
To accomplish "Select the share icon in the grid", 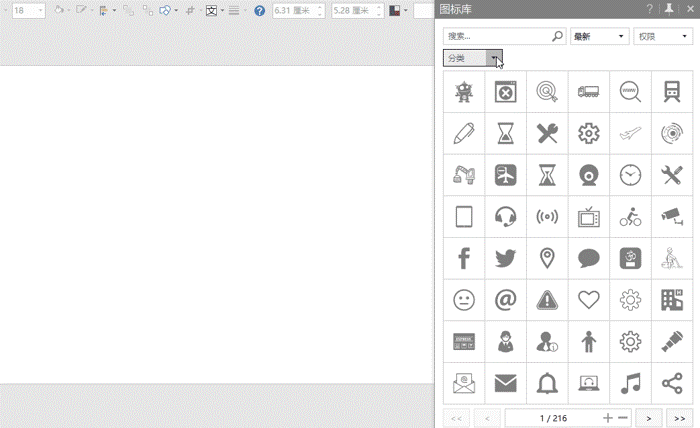I will [x=671, y=383].
